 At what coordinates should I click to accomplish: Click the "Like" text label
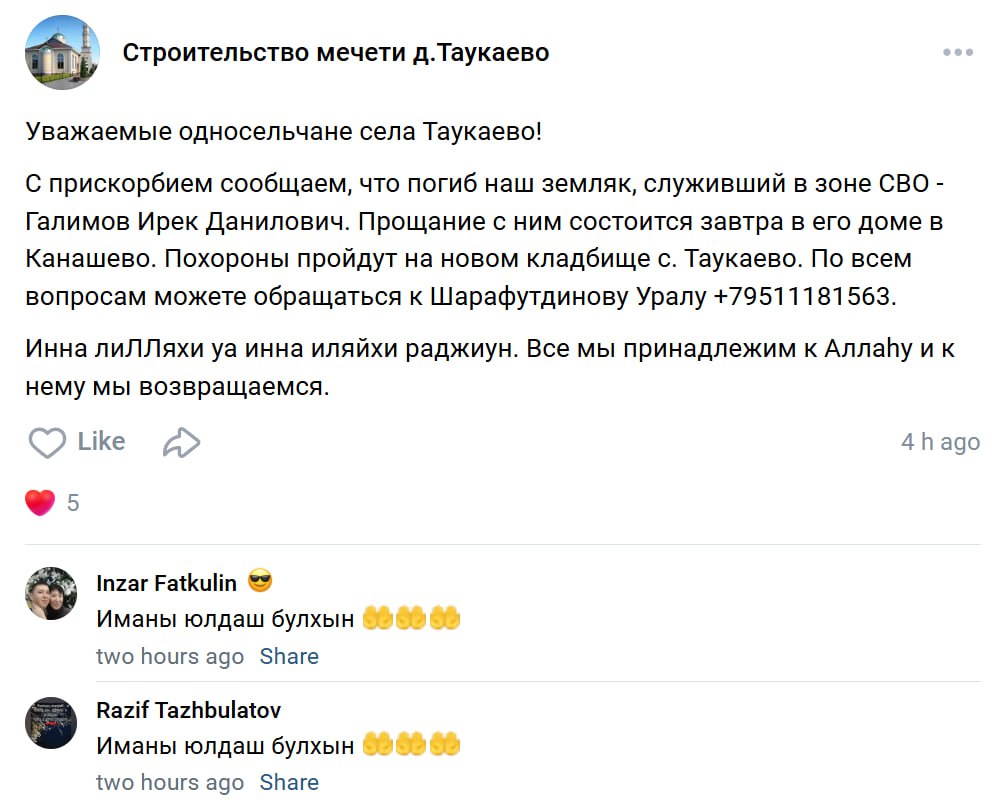click(x=101, y=442)
